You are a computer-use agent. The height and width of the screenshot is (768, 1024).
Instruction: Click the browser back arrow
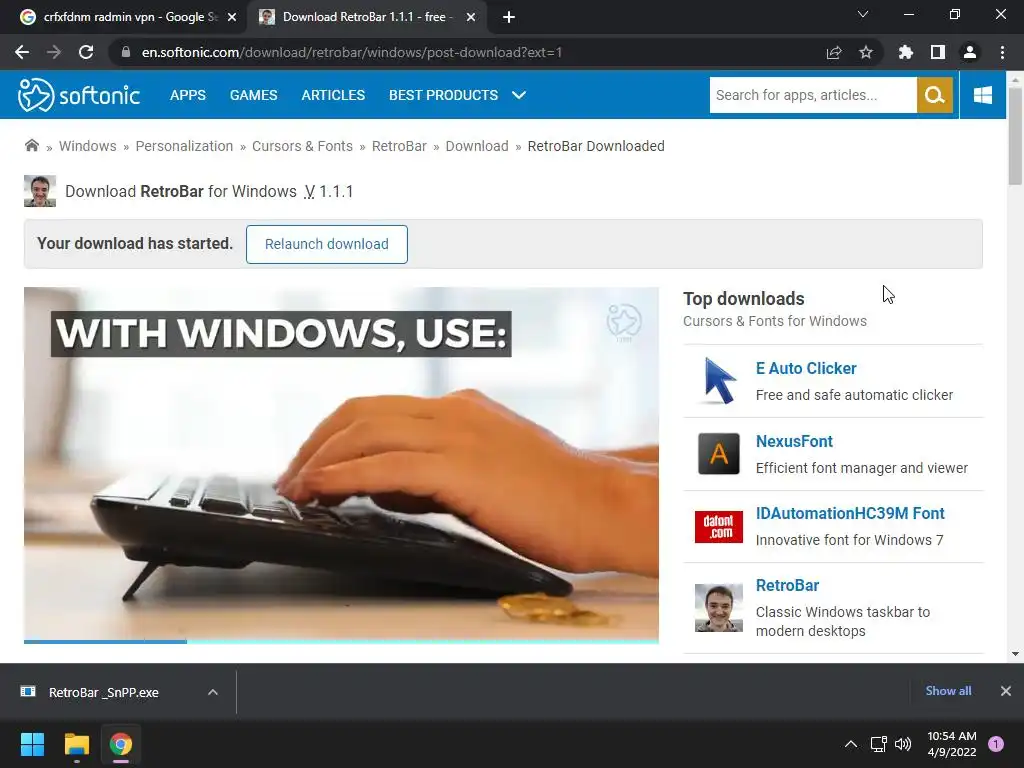coord(22,52)
